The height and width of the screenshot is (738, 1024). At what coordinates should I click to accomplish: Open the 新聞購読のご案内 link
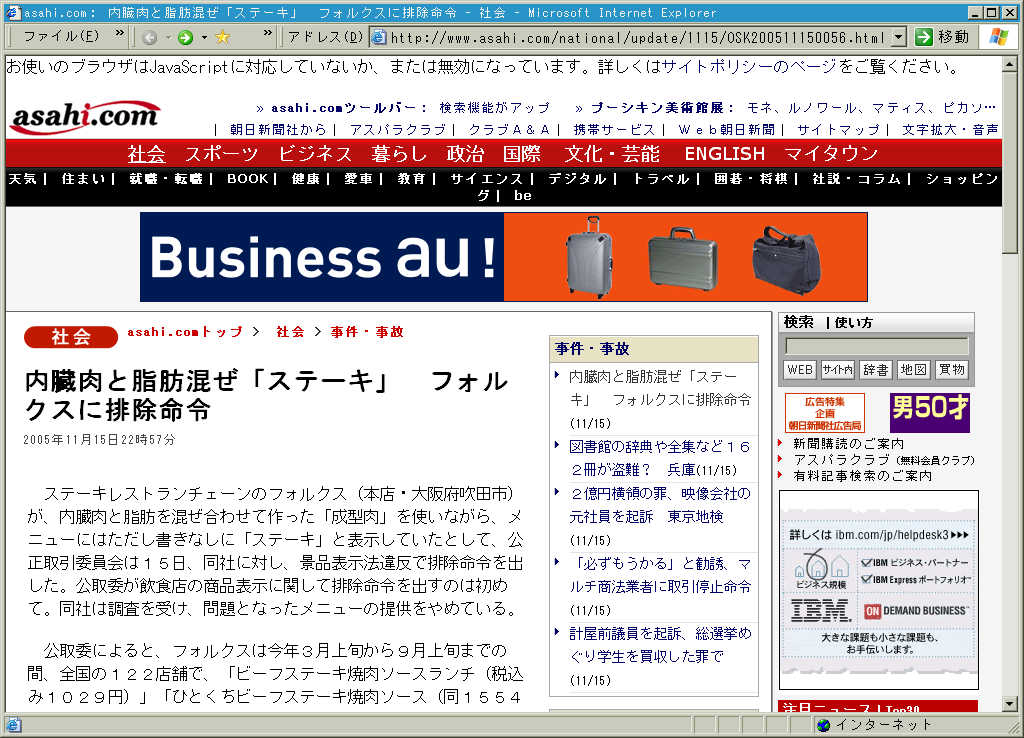pos(848,443)
